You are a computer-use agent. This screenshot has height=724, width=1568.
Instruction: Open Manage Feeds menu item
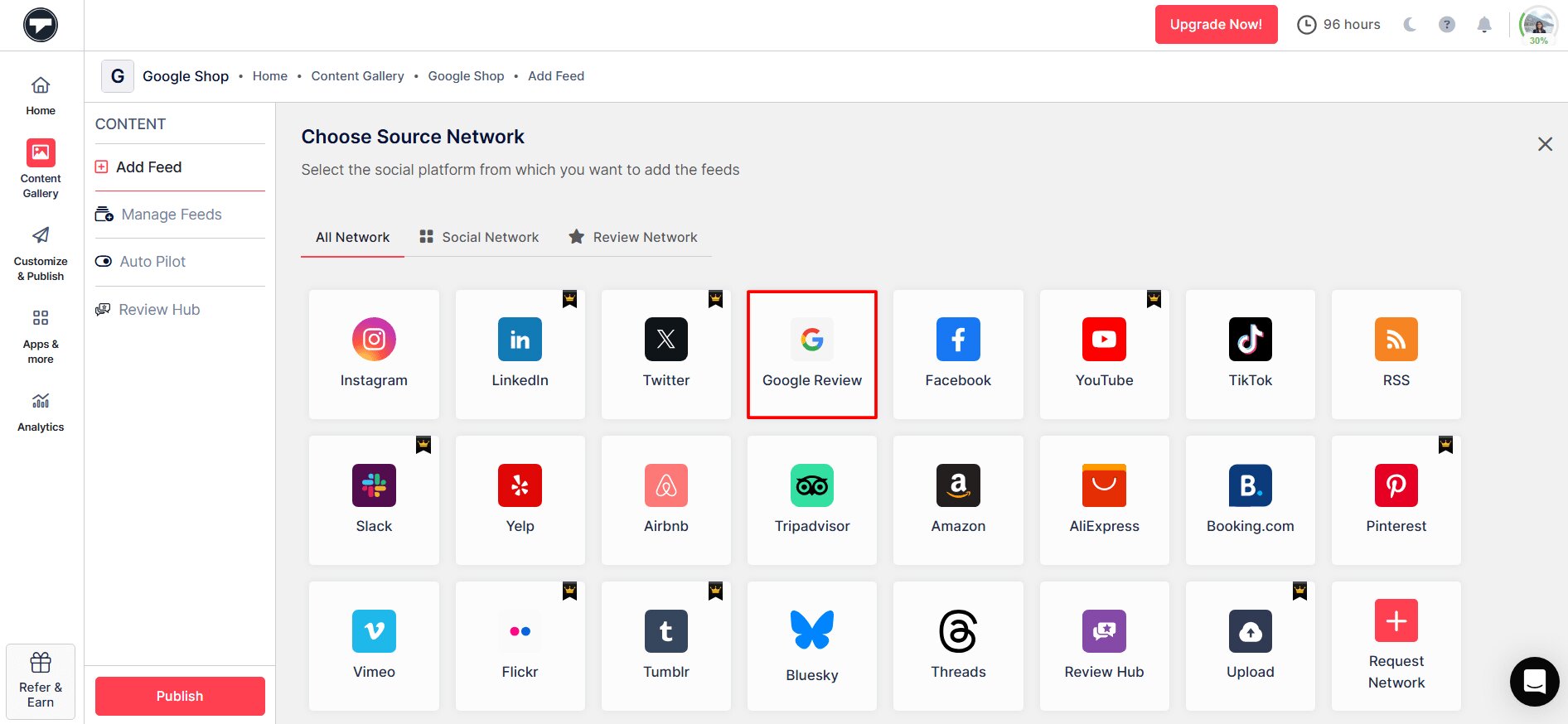tap(180, 215)
